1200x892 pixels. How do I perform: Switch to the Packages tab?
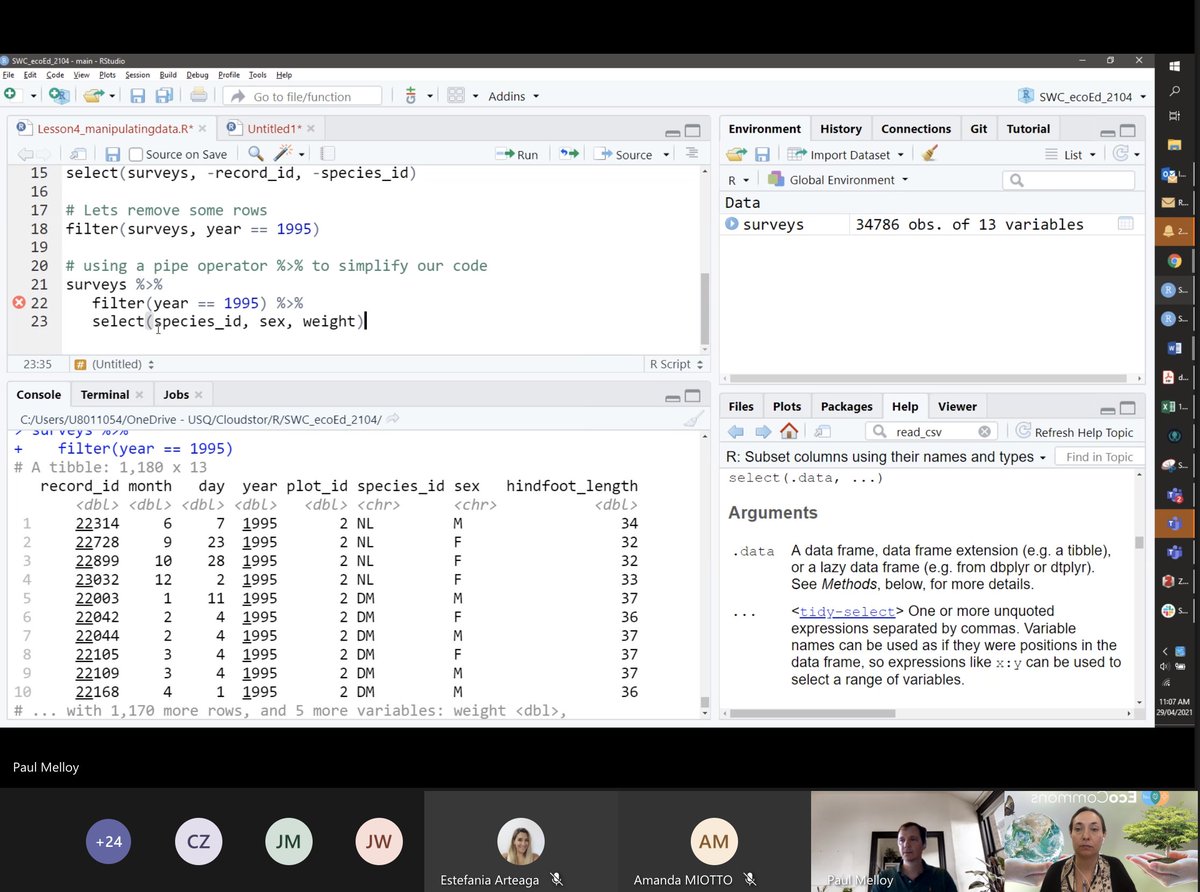847,407
